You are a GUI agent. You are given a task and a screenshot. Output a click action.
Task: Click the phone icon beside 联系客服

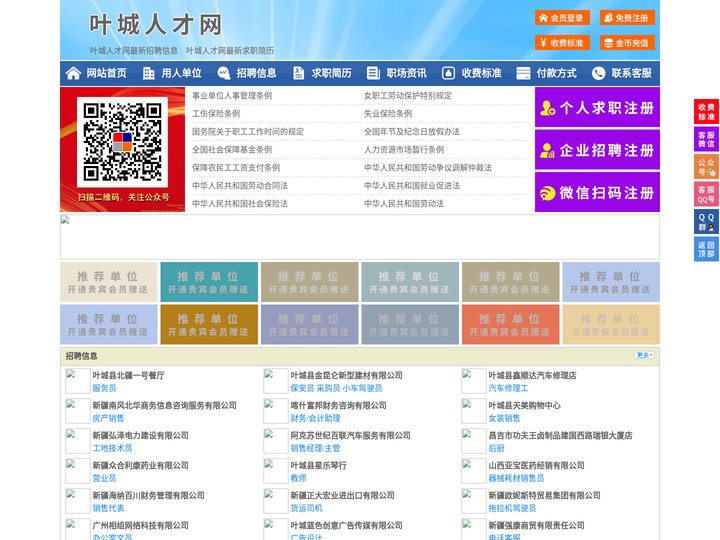[x=598, y=73]
